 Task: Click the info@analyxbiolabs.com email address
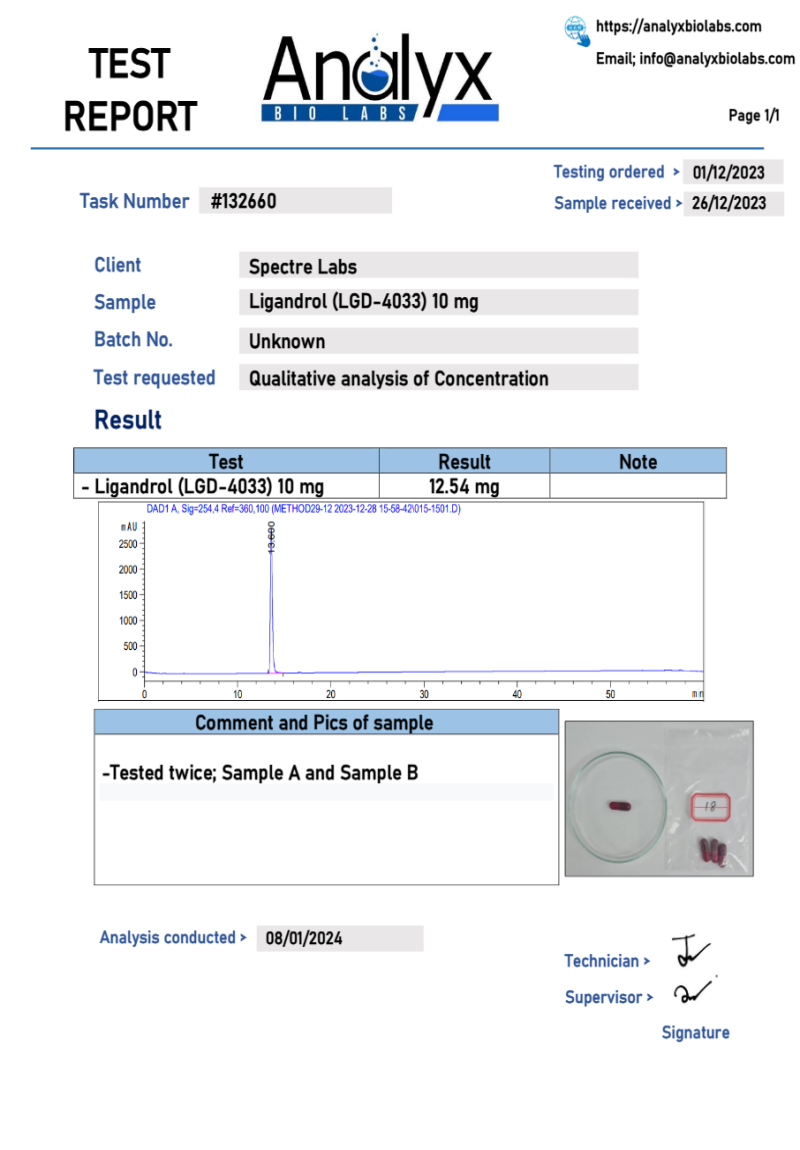pyautogui.click(x=716, y=59)
